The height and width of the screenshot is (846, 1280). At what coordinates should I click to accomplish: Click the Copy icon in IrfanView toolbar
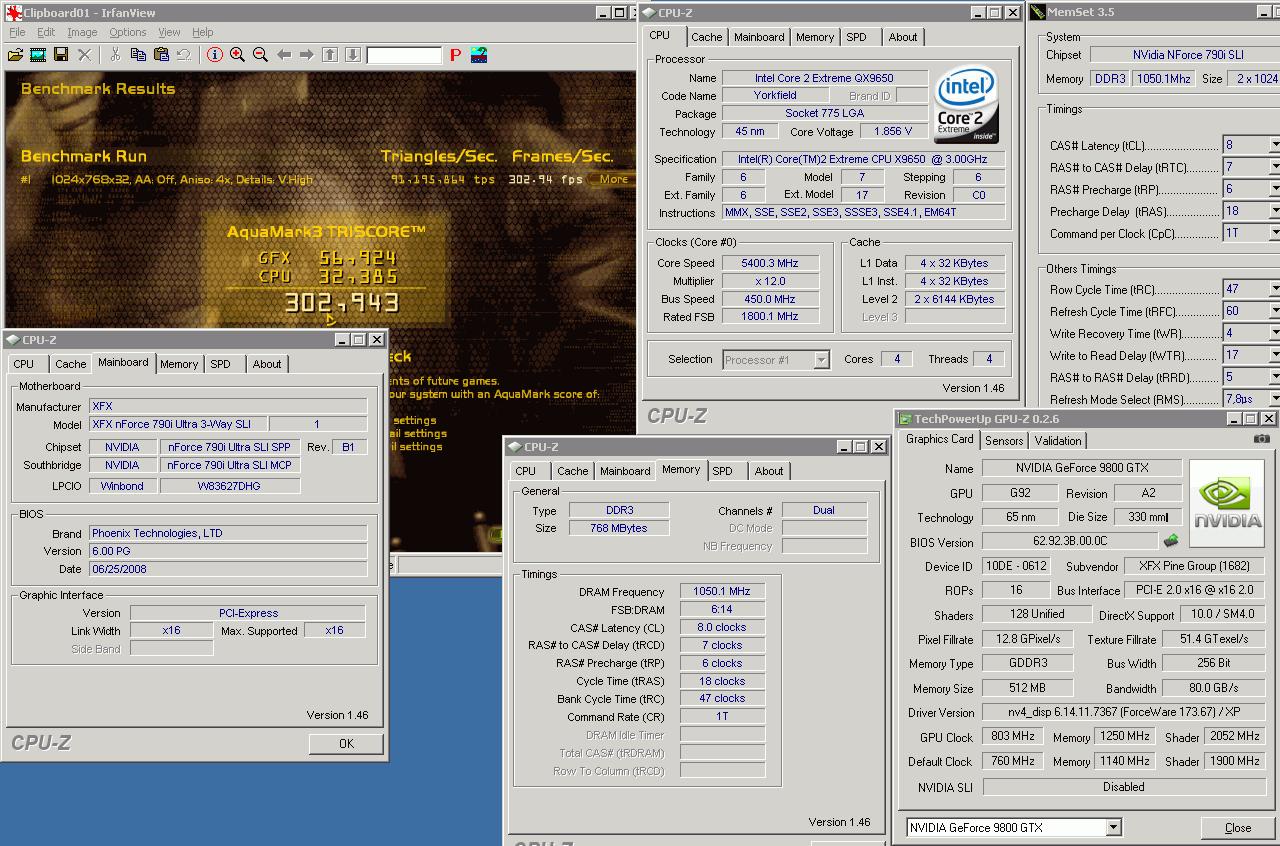(138, 55)
